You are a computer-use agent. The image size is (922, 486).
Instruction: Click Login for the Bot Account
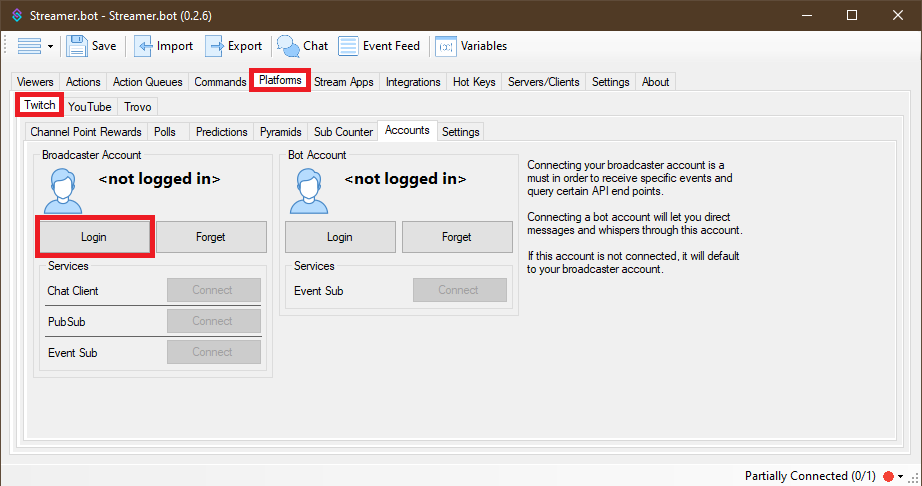click(340, 237)
